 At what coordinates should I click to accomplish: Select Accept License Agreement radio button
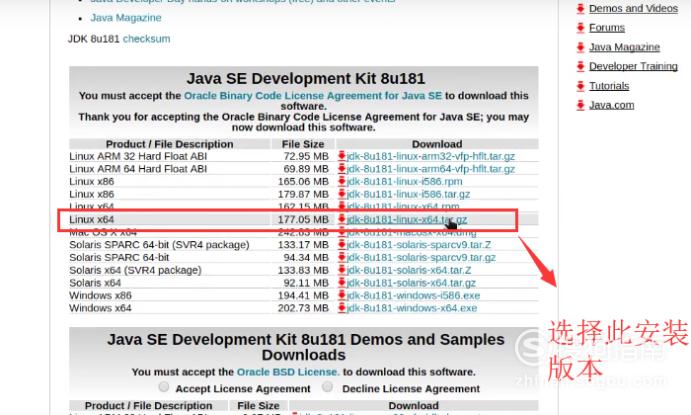point(163,387)
